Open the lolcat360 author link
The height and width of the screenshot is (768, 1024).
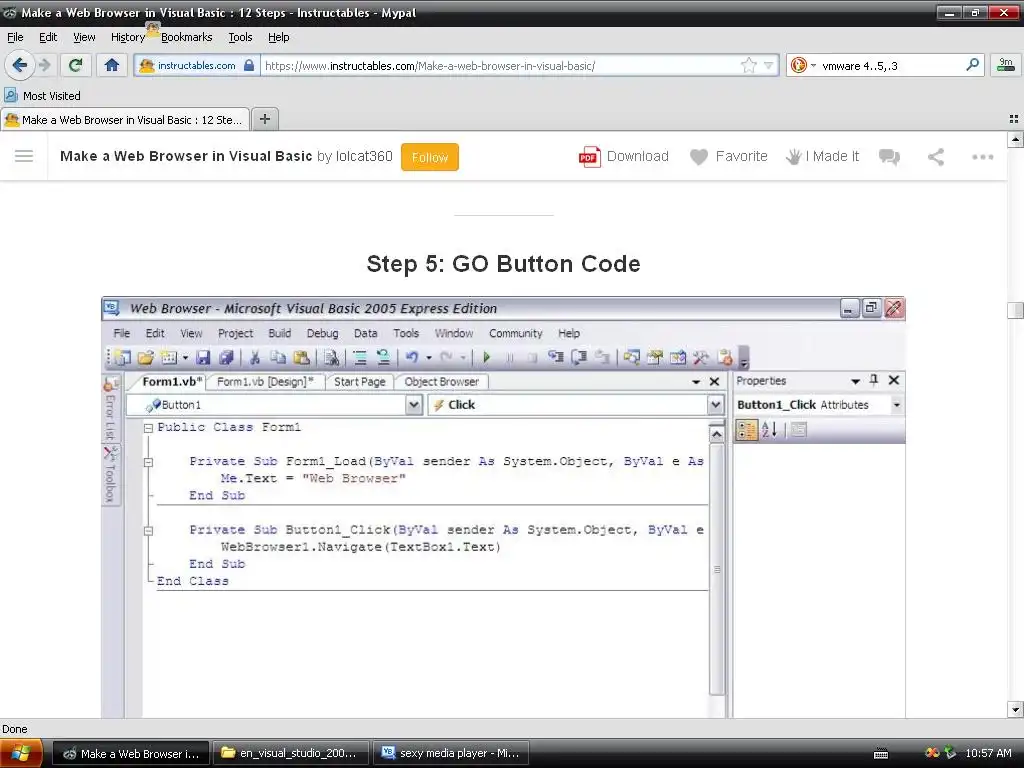364,156
